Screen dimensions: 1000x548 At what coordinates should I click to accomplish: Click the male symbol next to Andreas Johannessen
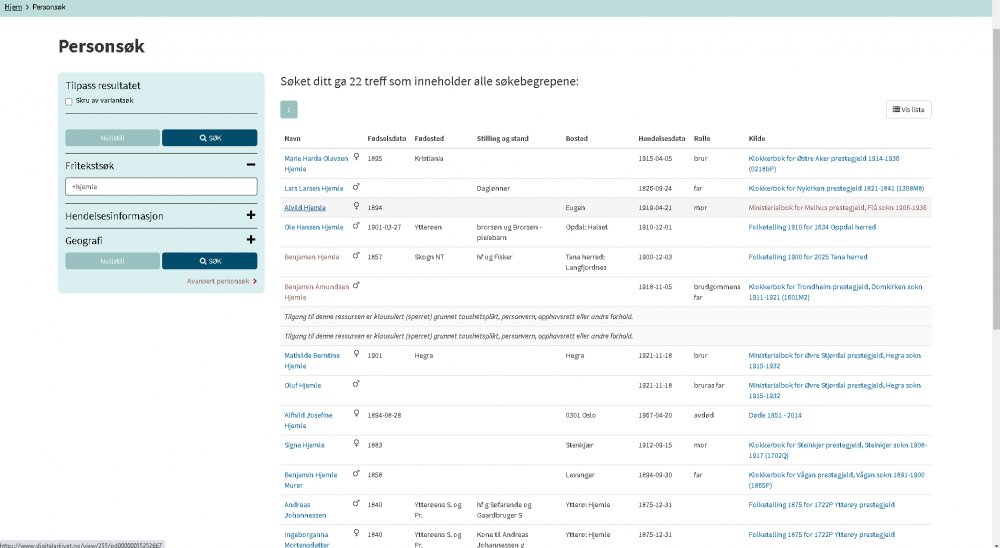click(x=356, y=503)
